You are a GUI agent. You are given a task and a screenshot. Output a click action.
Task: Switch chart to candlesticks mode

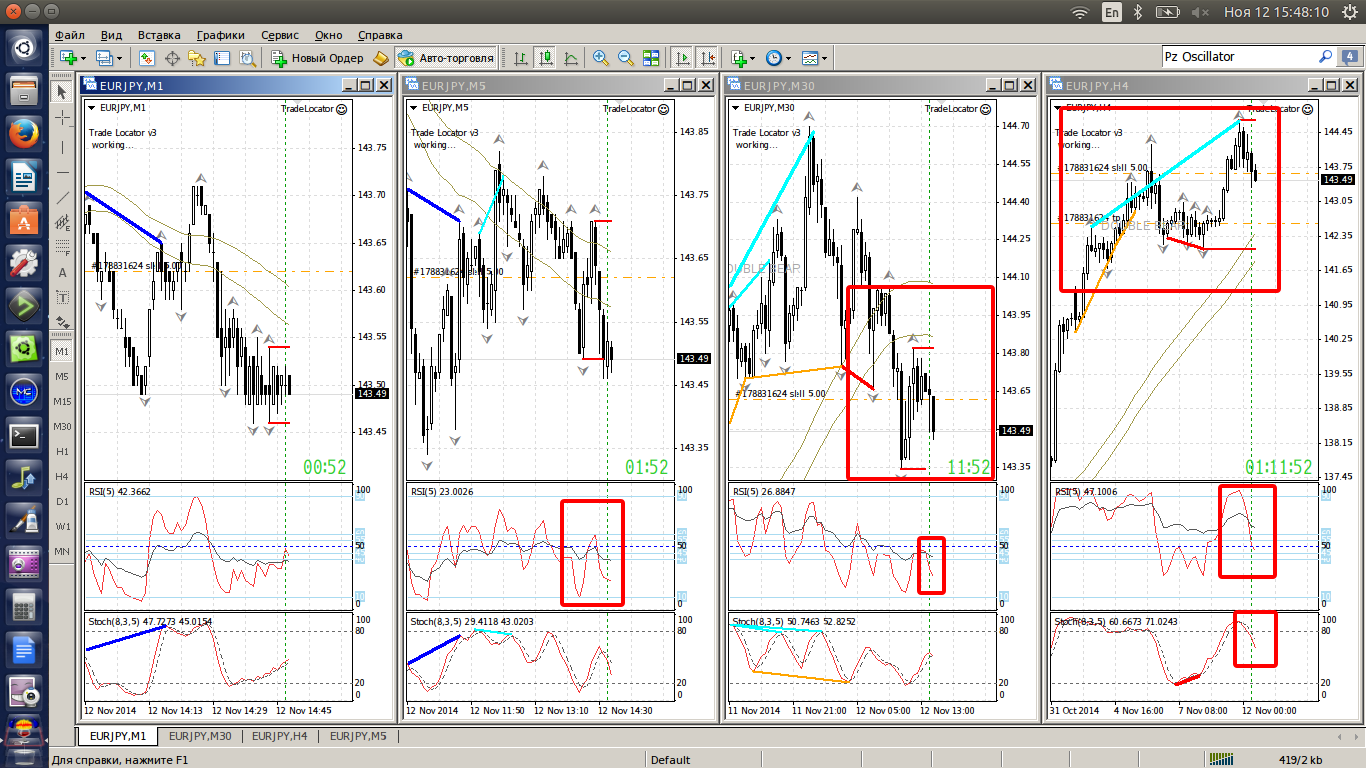click(546, 58)
